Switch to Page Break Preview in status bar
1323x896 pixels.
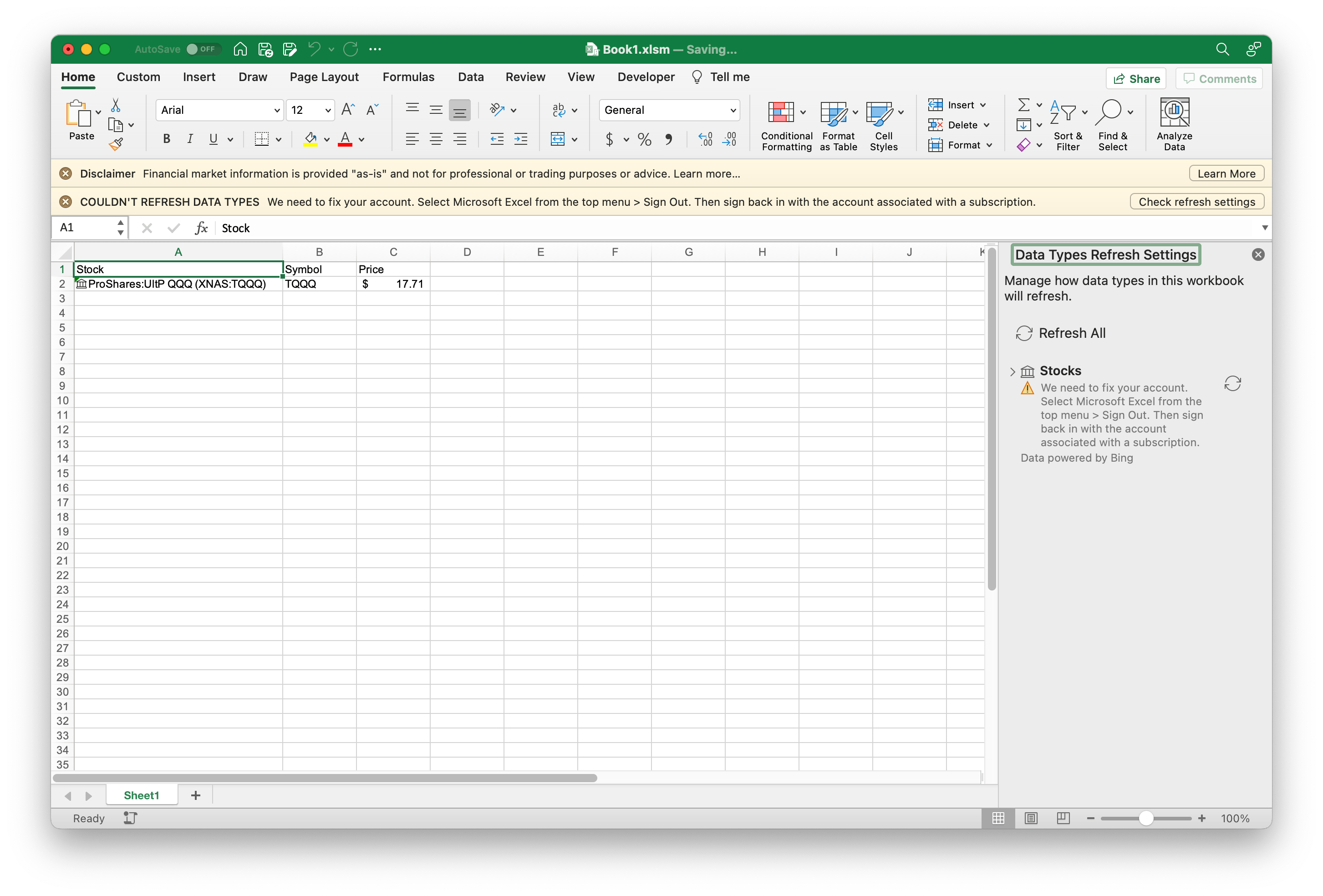tap(1063, 818)
